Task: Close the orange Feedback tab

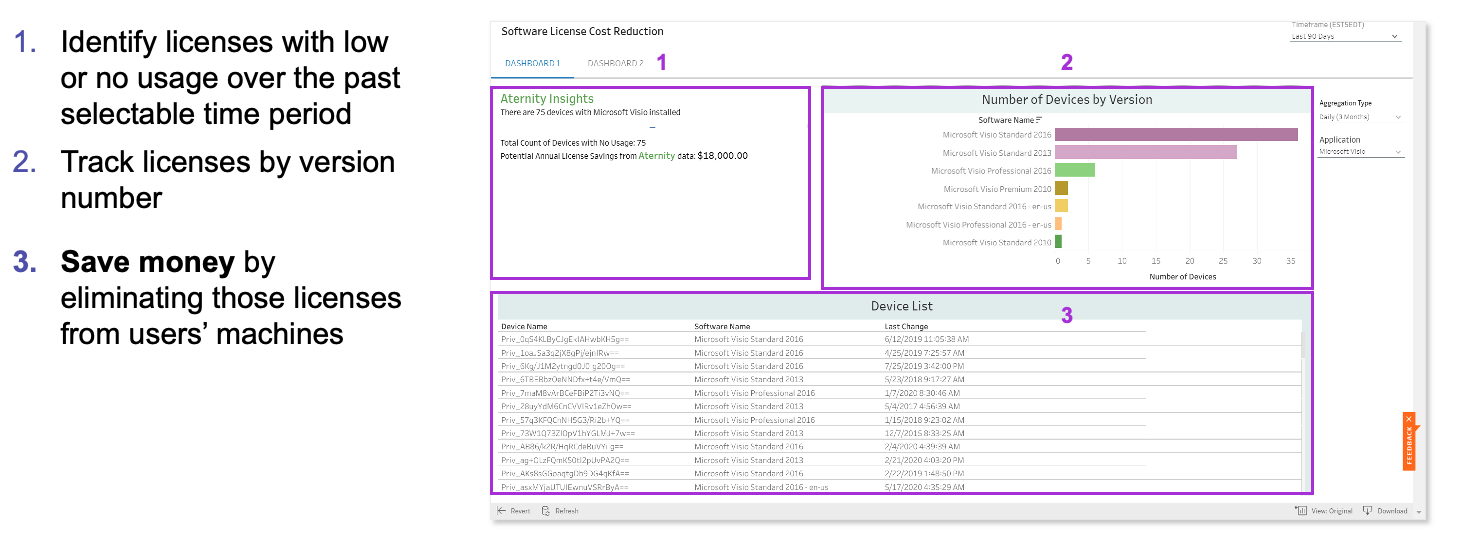Action: point(1408,418)
